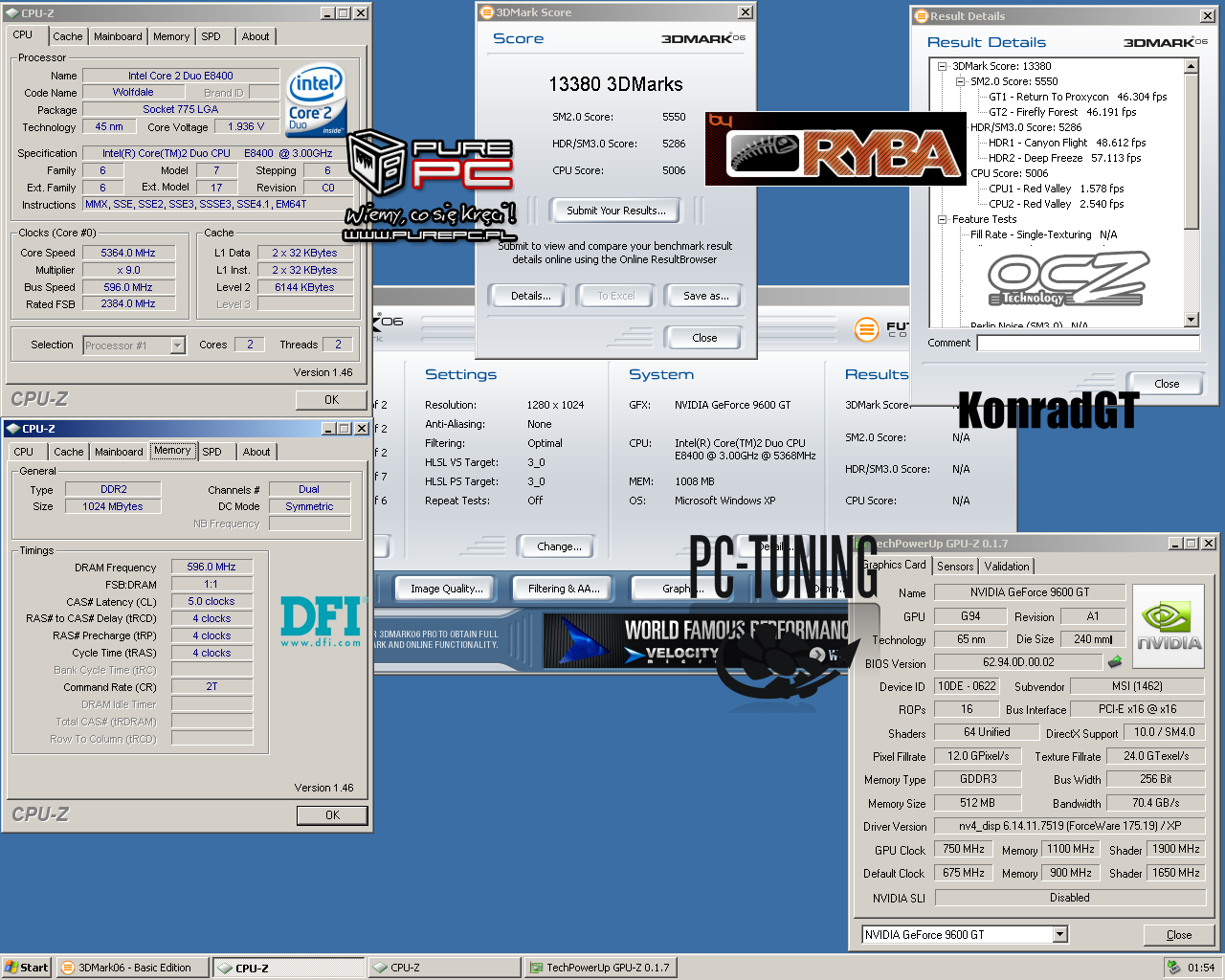This screenshot has width=1225, height=980.
Task: Open the NVIDIA GeForce 9600 GT dropdown
Action: point(1060,934)
